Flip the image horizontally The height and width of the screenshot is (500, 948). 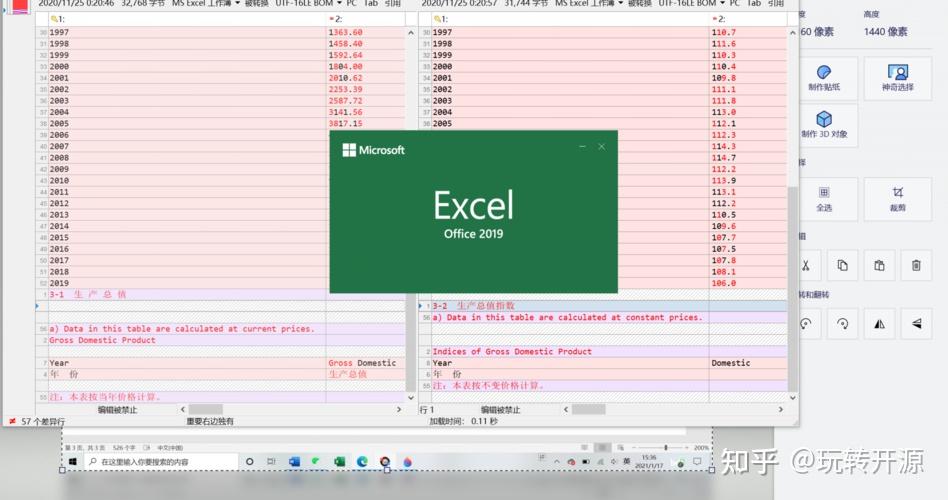click(x=879, y=324)
